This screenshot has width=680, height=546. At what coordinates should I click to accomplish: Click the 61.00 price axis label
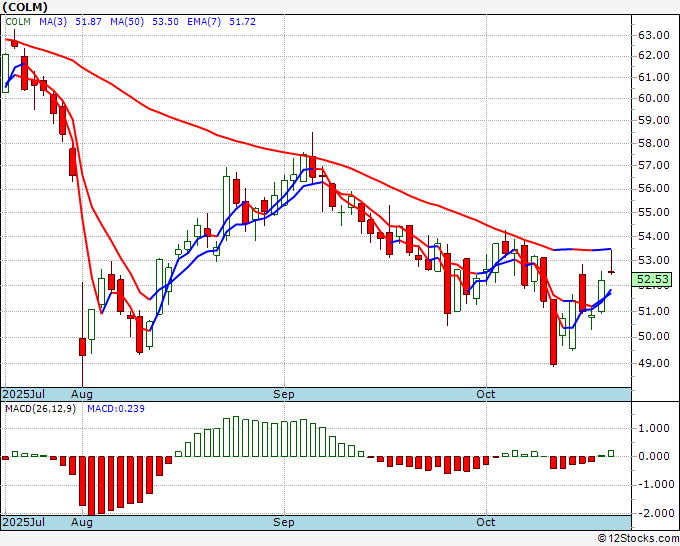coord(654,77)
